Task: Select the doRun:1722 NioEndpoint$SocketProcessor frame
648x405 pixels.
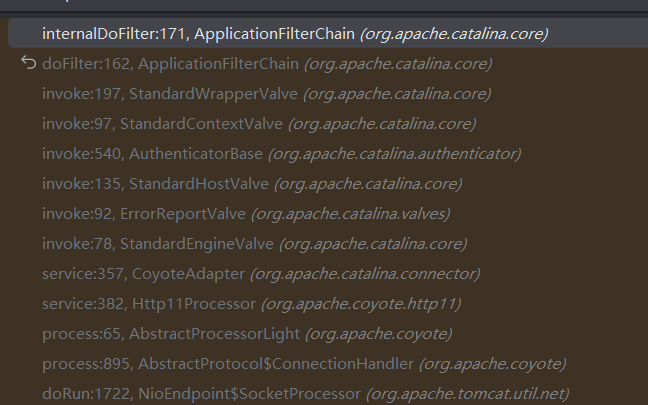Action: click(328, 393)
